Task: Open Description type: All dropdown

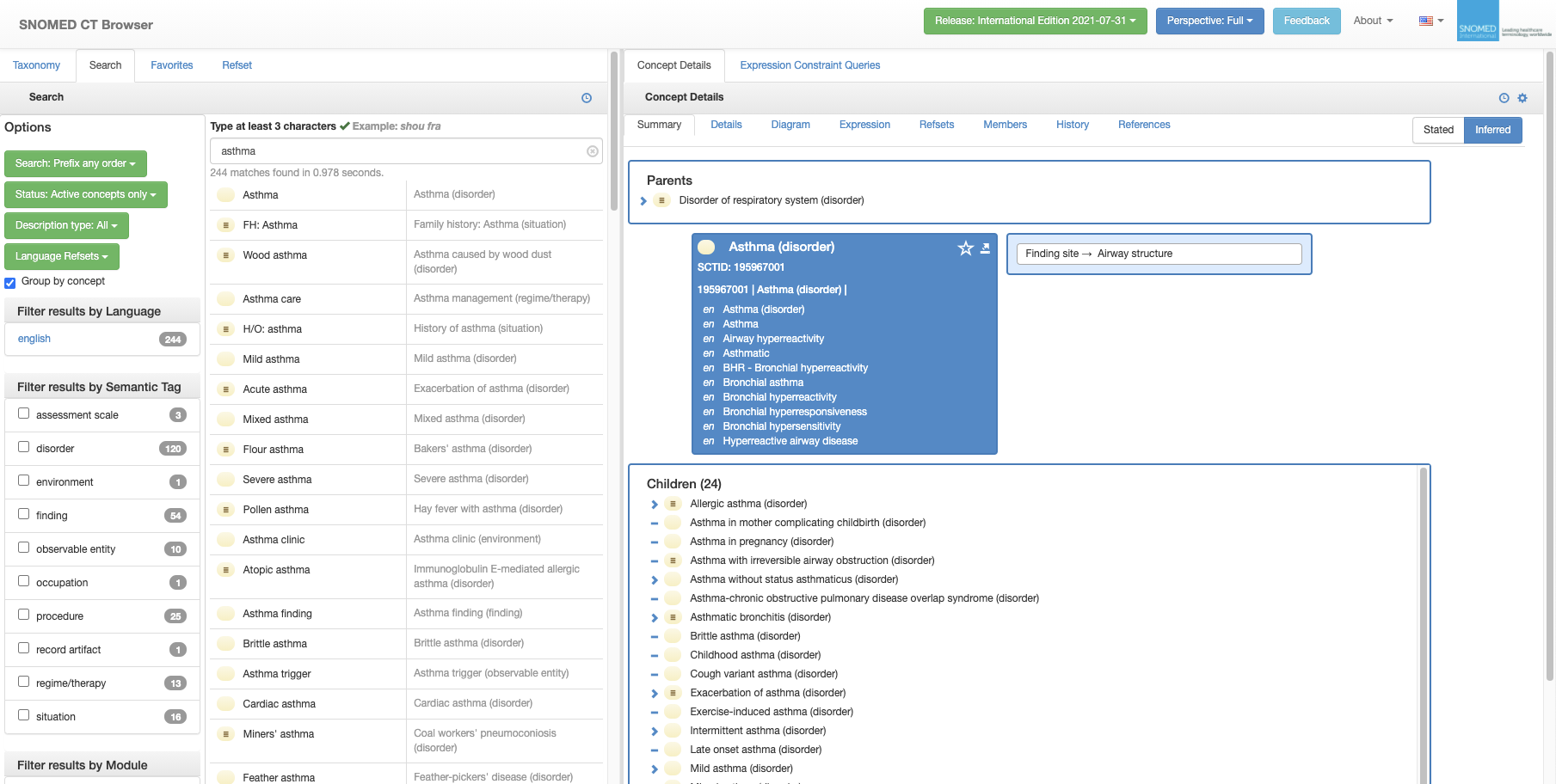Action: coord(66,225)
